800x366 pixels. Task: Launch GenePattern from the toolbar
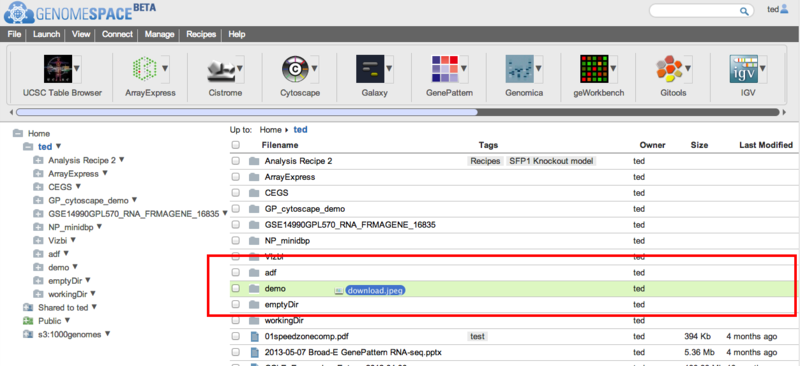click(446, 69)
